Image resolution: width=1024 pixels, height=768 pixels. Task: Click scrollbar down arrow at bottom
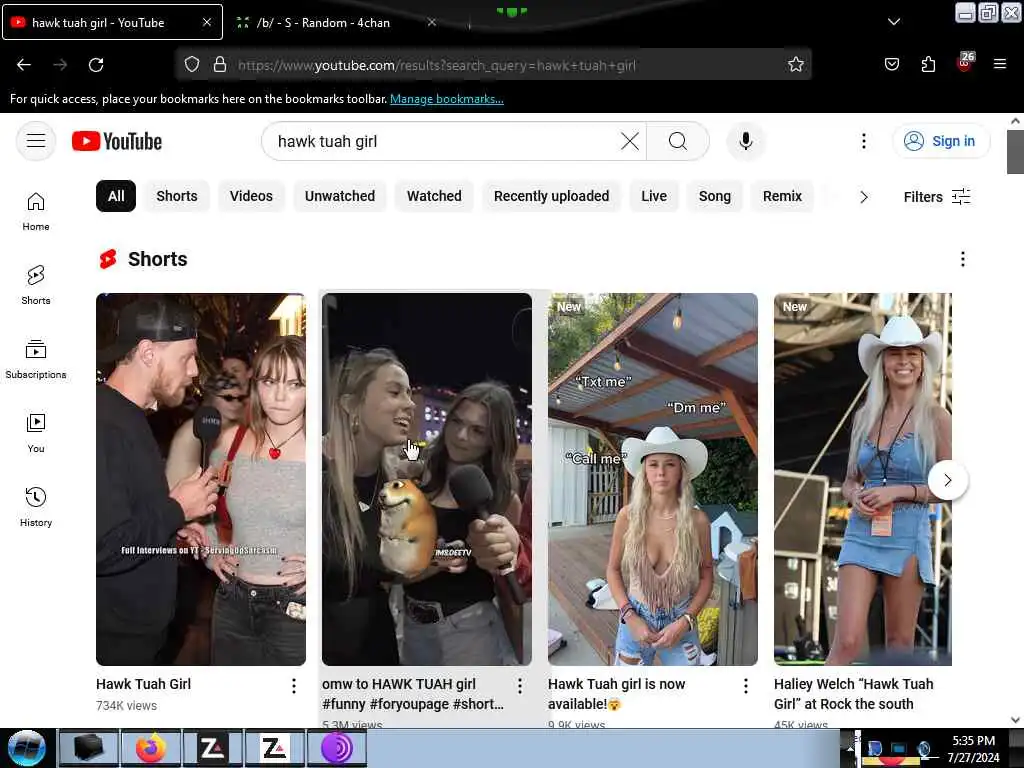tap(1015, 720)
